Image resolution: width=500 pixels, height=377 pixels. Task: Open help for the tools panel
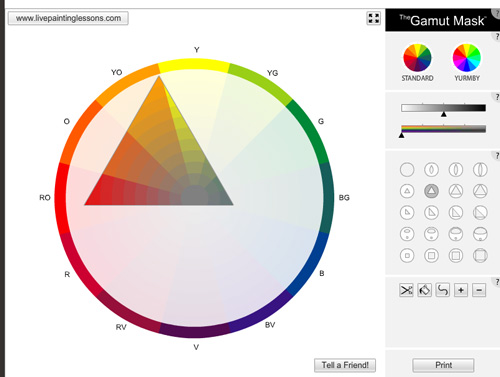(496, 282)
